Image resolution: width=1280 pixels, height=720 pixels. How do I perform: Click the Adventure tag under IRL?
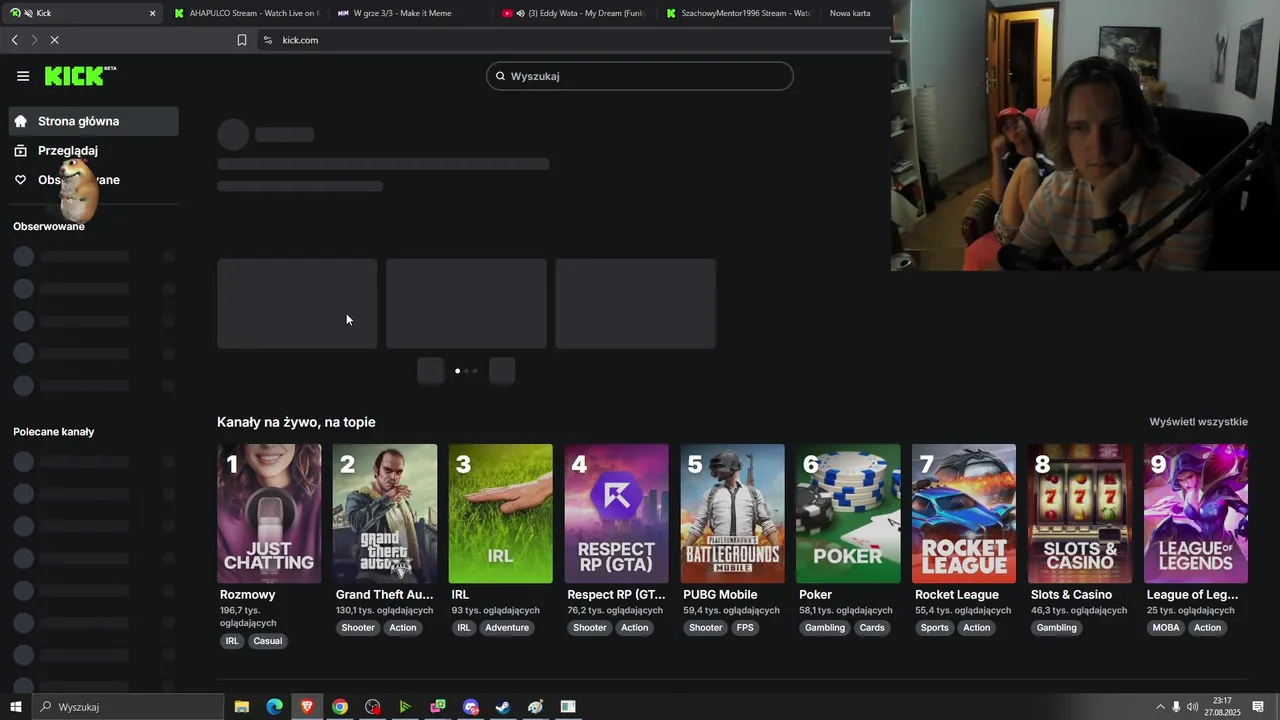click(x=507, y=628)
